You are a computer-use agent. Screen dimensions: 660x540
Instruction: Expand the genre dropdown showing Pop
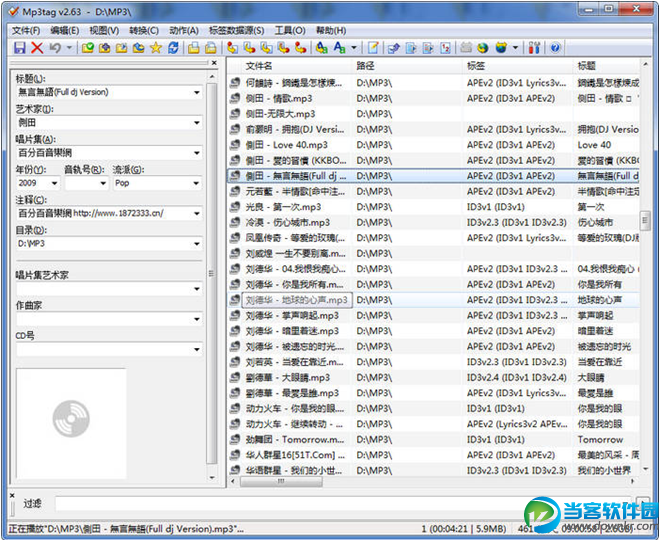point(197,183)
